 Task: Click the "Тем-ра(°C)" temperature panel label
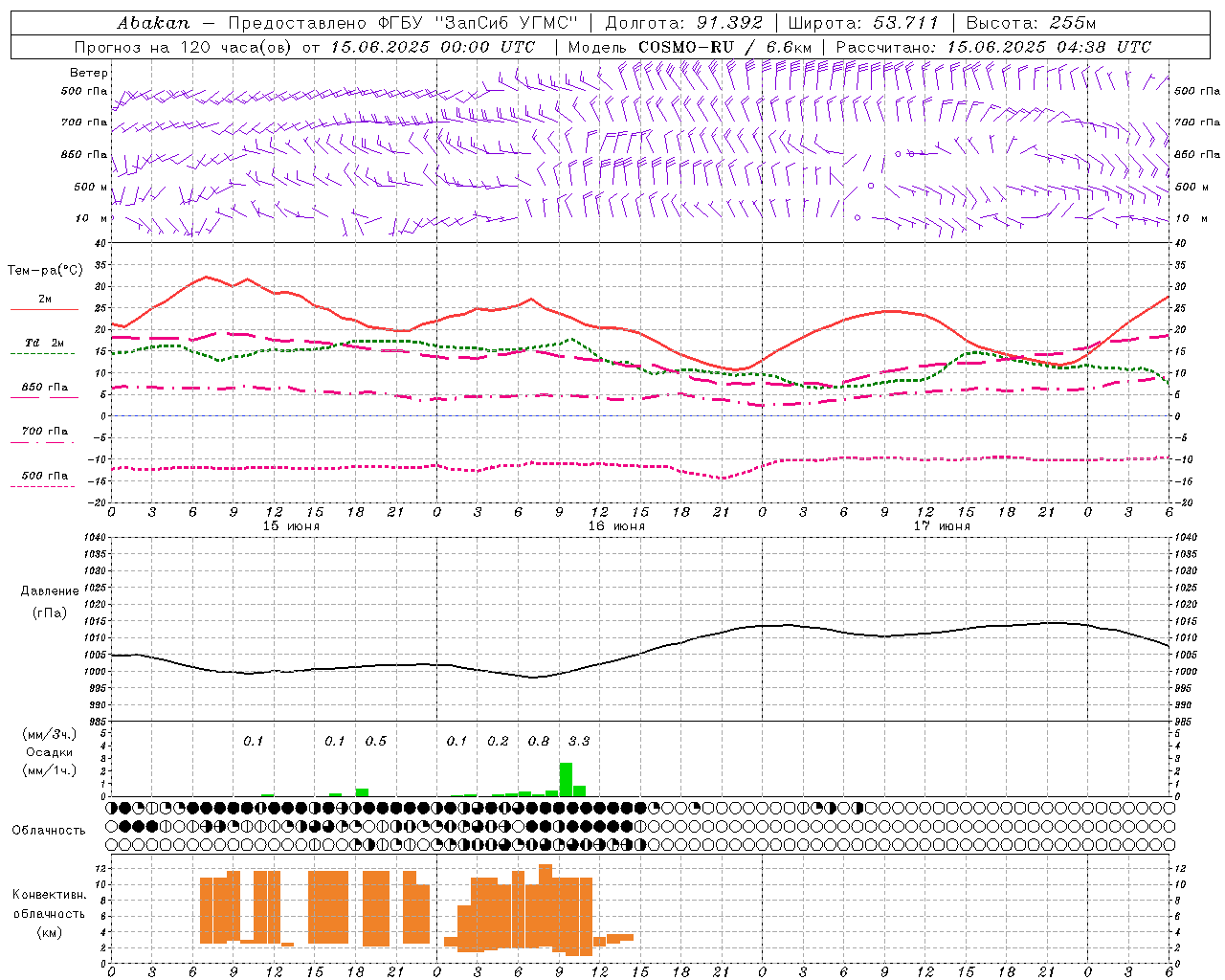coord(45,271)
